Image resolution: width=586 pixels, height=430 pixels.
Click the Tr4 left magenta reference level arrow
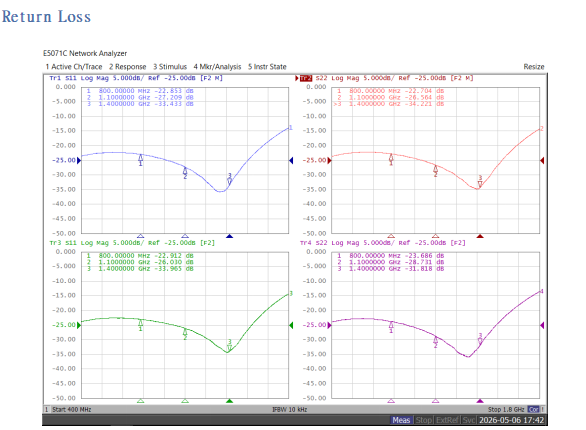(x=329, y=325)
